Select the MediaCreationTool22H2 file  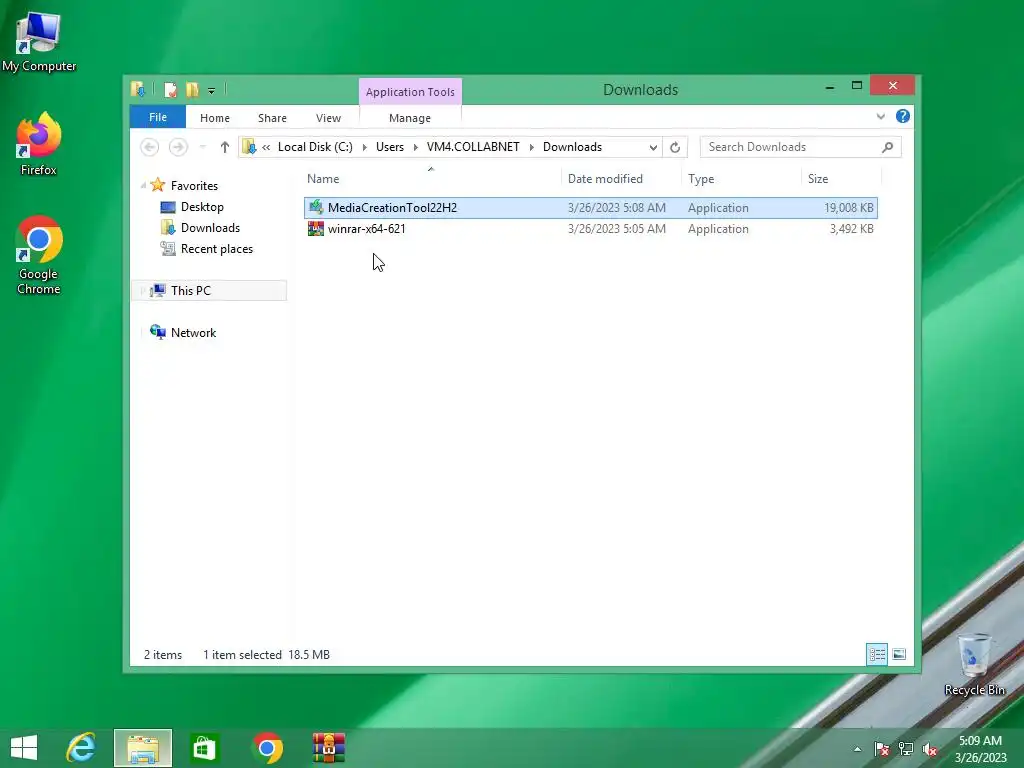point(590,208)
